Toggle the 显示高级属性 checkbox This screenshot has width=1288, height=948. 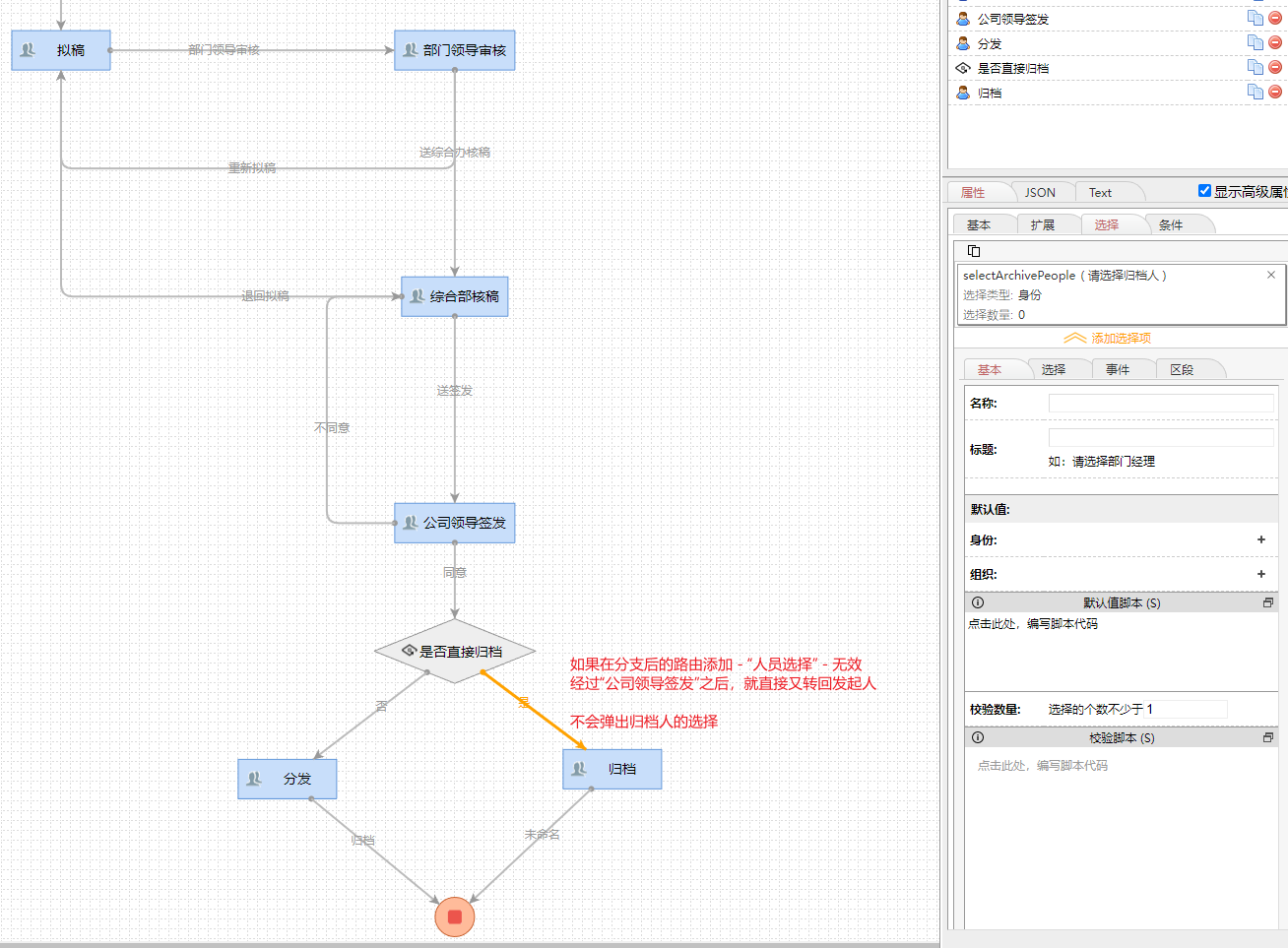(1204, 191)
